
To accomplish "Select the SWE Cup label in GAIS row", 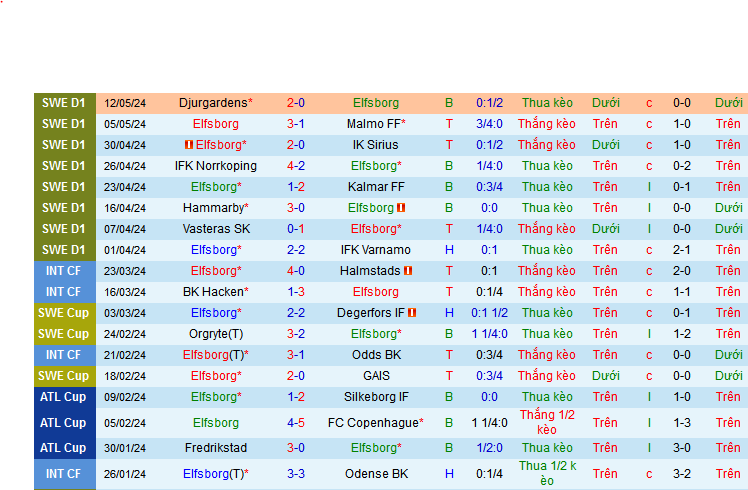I will (x=64, y=376).
